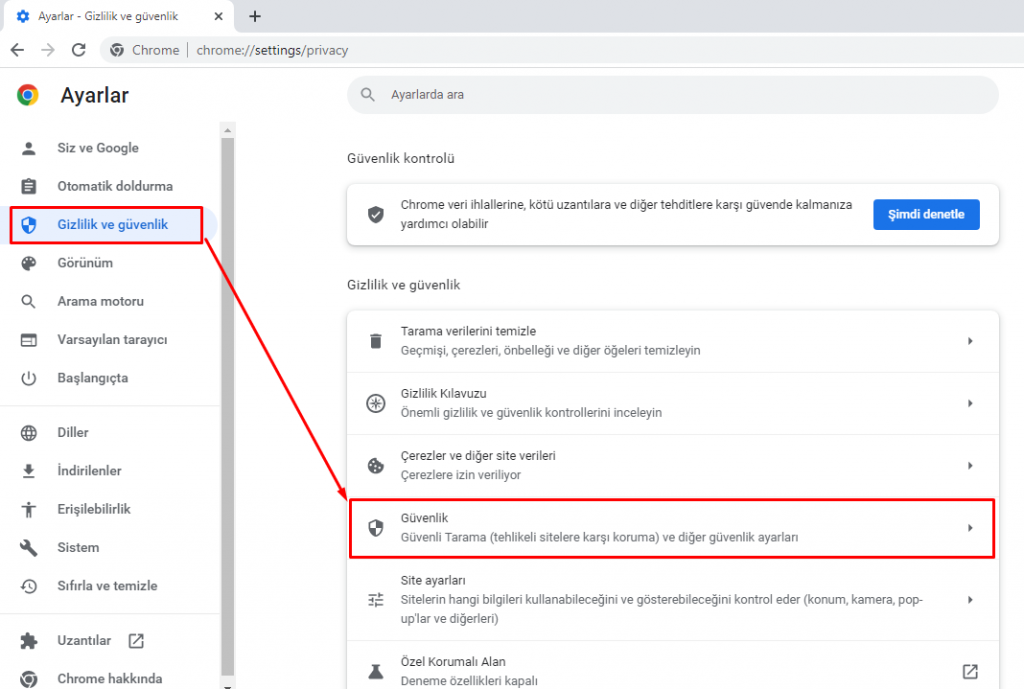Open Tarama verilerini temizle row

click(x=673, y=341)
